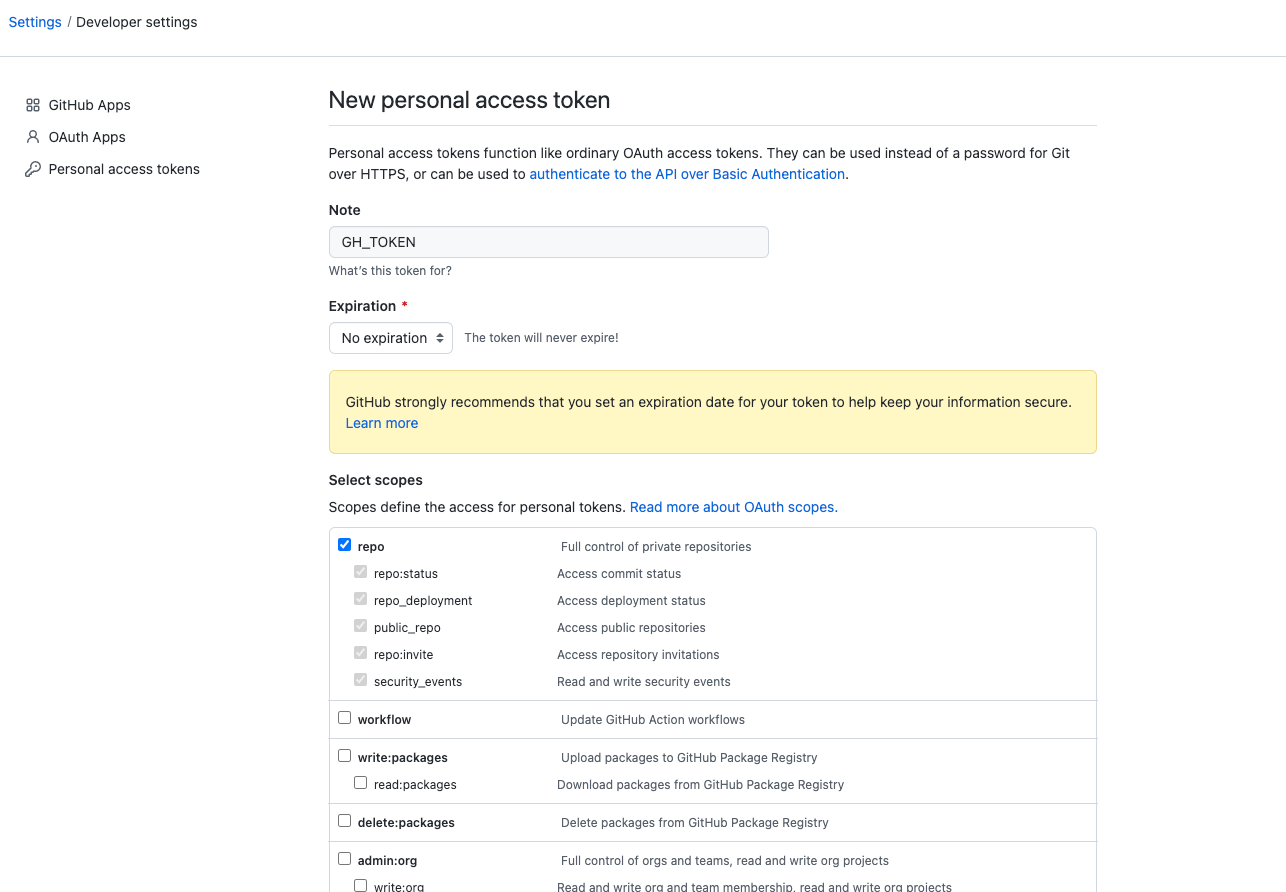
Task: Enable the workflow scope checkbox
Action: 345,718
